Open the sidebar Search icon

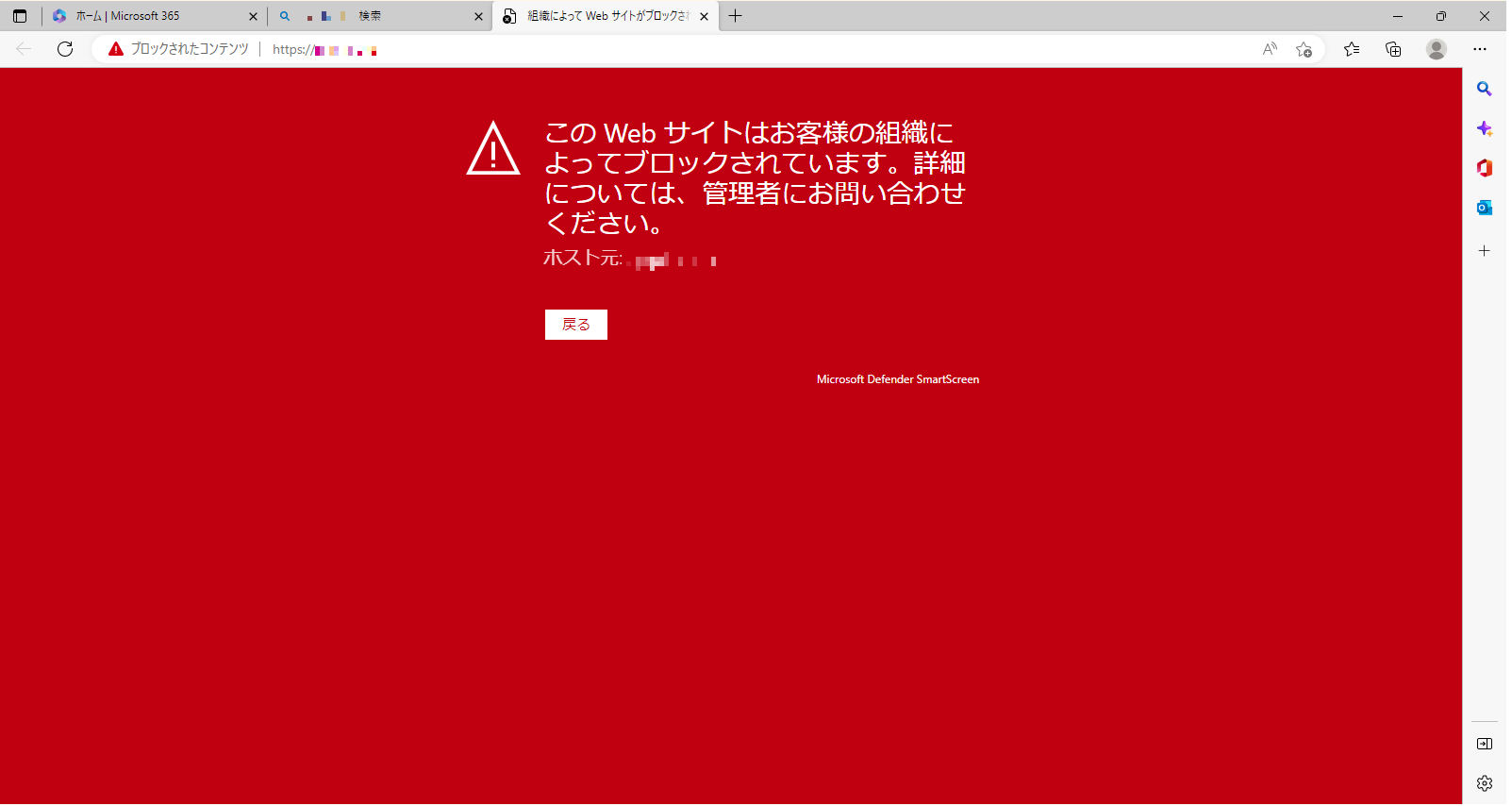pos(1485,89)
